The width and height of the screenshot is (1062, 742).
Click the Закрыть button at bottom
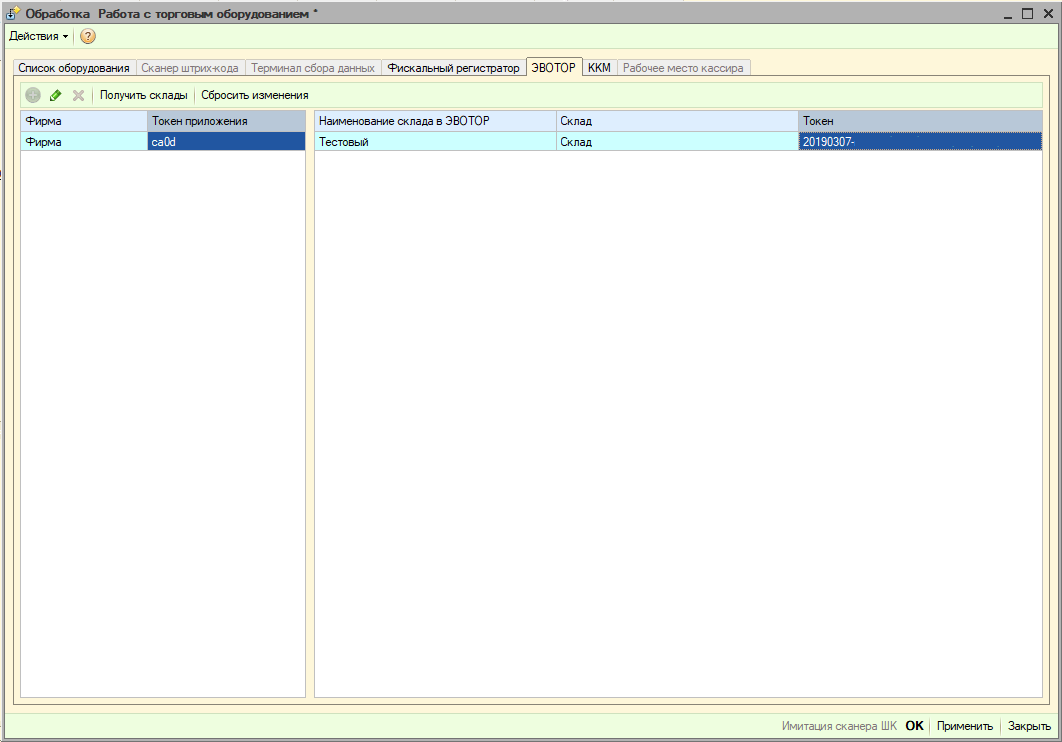[x=1028, y=726]
